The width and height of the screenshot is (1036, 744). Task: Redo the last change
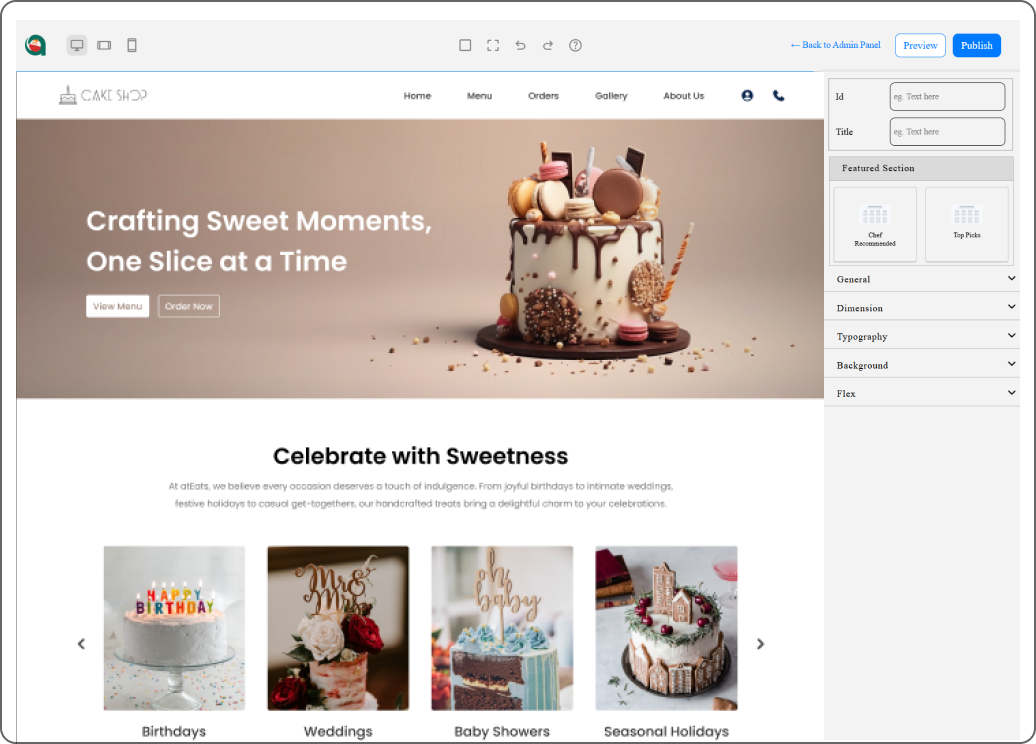click(x=548, y=45)
